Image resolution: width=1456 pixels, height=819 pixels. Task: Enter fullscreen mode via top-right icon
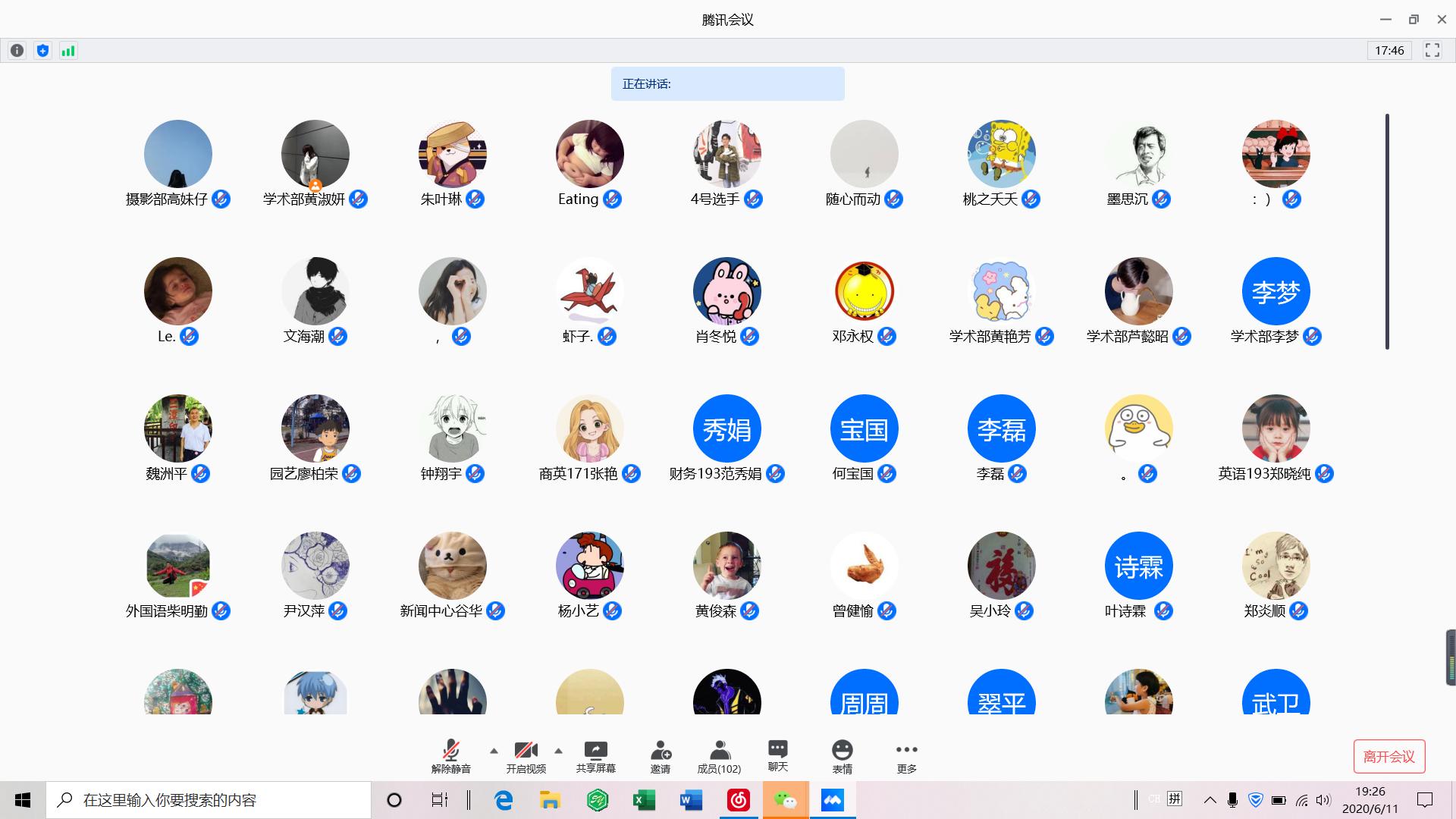(x=1432, y=51)
